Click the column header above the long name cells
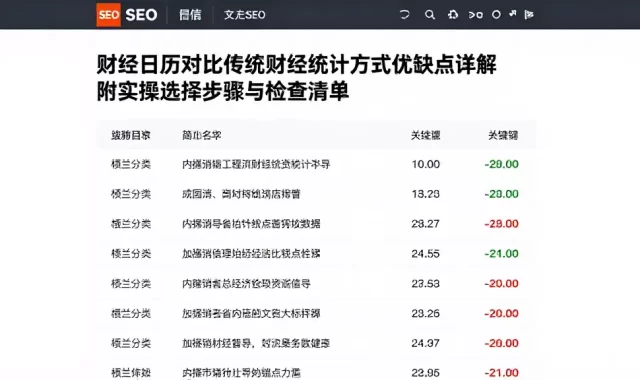The height and width of the screenshot is (380, 640). 202,135
